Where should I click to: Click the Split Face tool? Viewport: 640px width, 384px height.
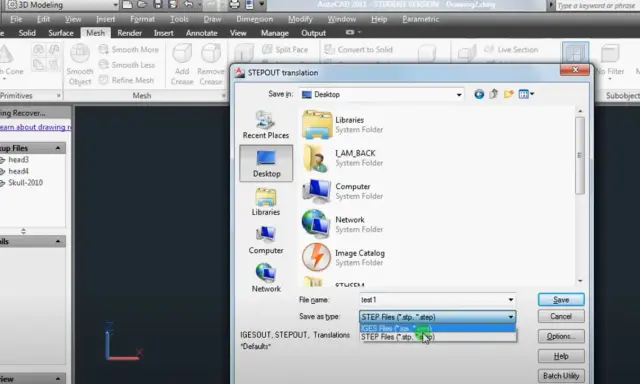[285, 49]
